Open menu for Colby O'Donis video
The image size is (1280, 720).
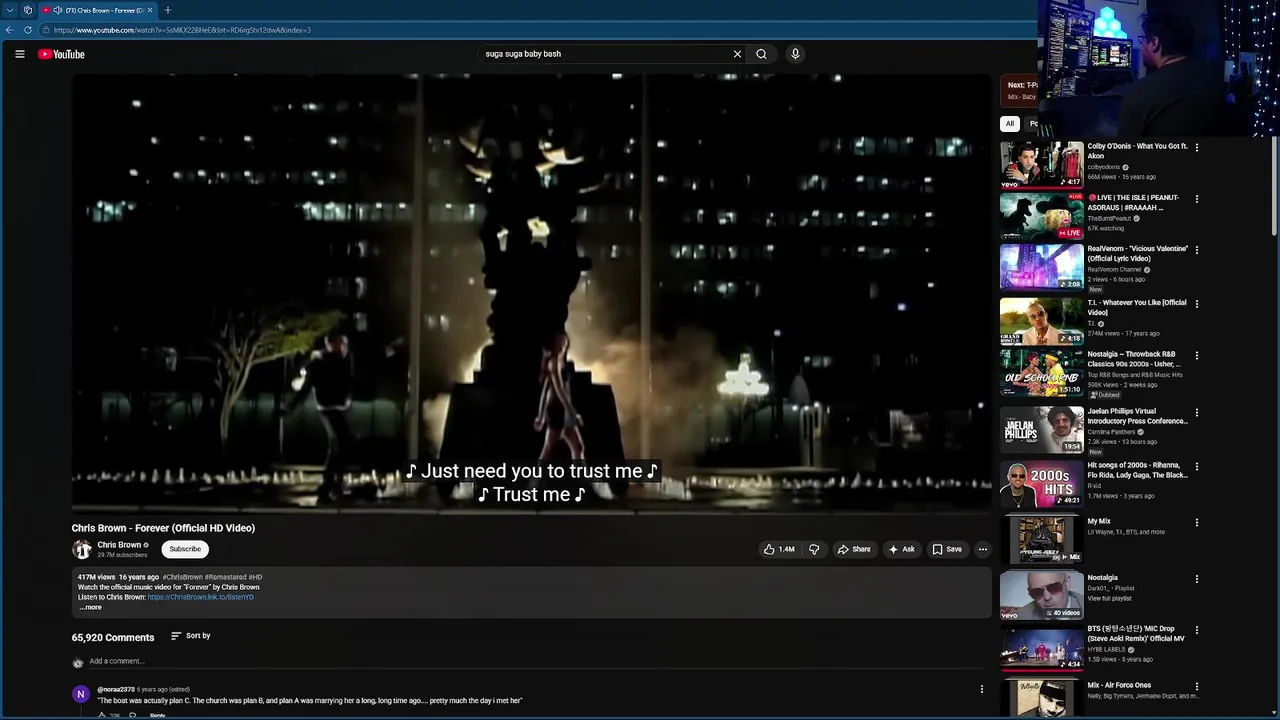pos(1196,147)
